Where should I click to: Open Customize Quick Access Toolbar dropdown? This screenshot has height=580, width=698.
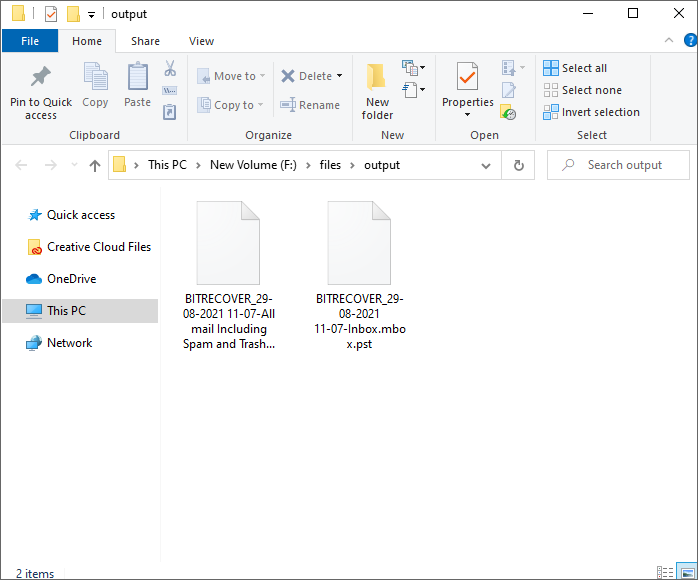click(x=92, y=15)
